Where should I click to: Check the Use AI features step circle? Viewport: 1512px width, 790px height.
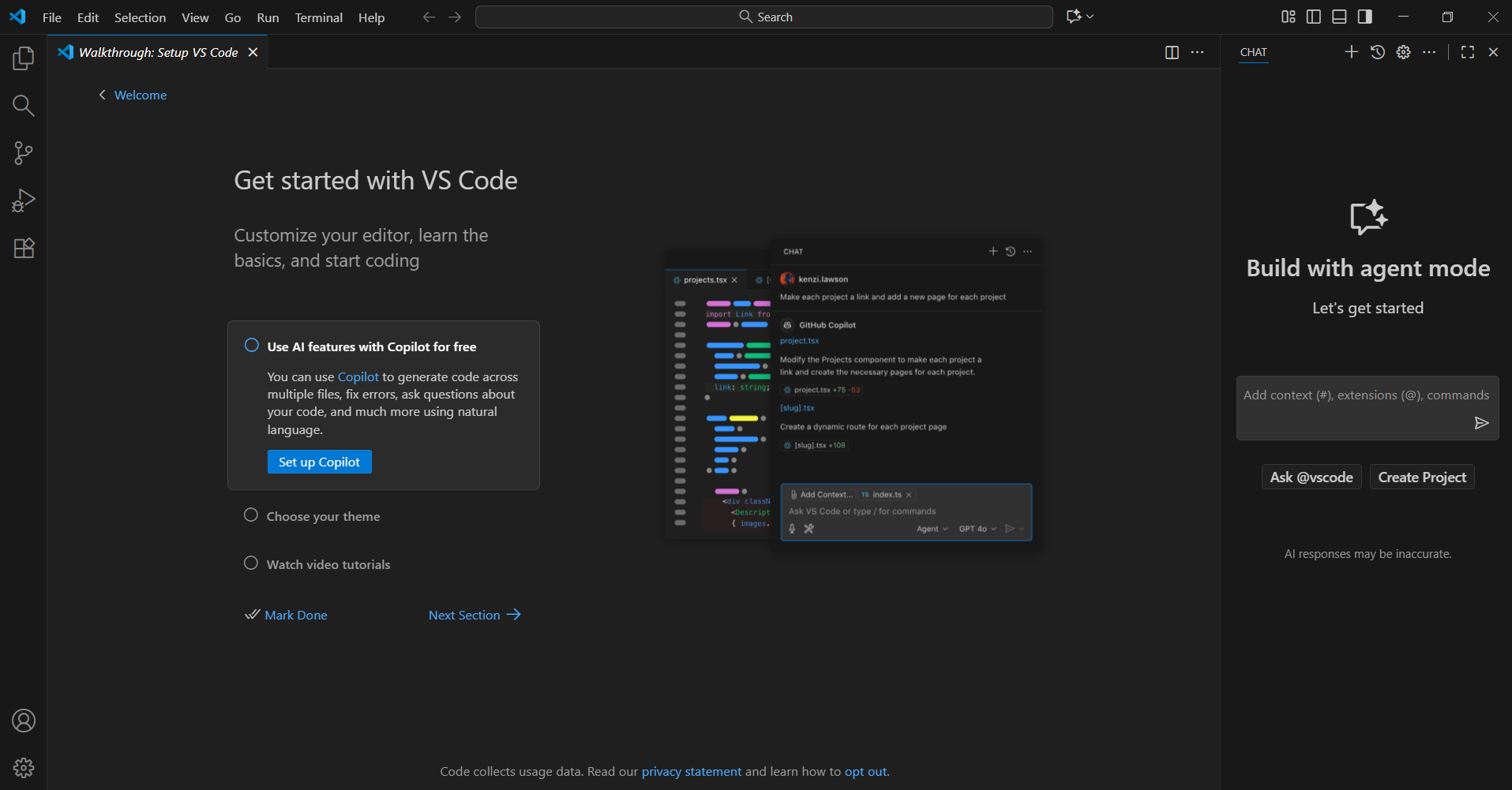tap(252, 345)
